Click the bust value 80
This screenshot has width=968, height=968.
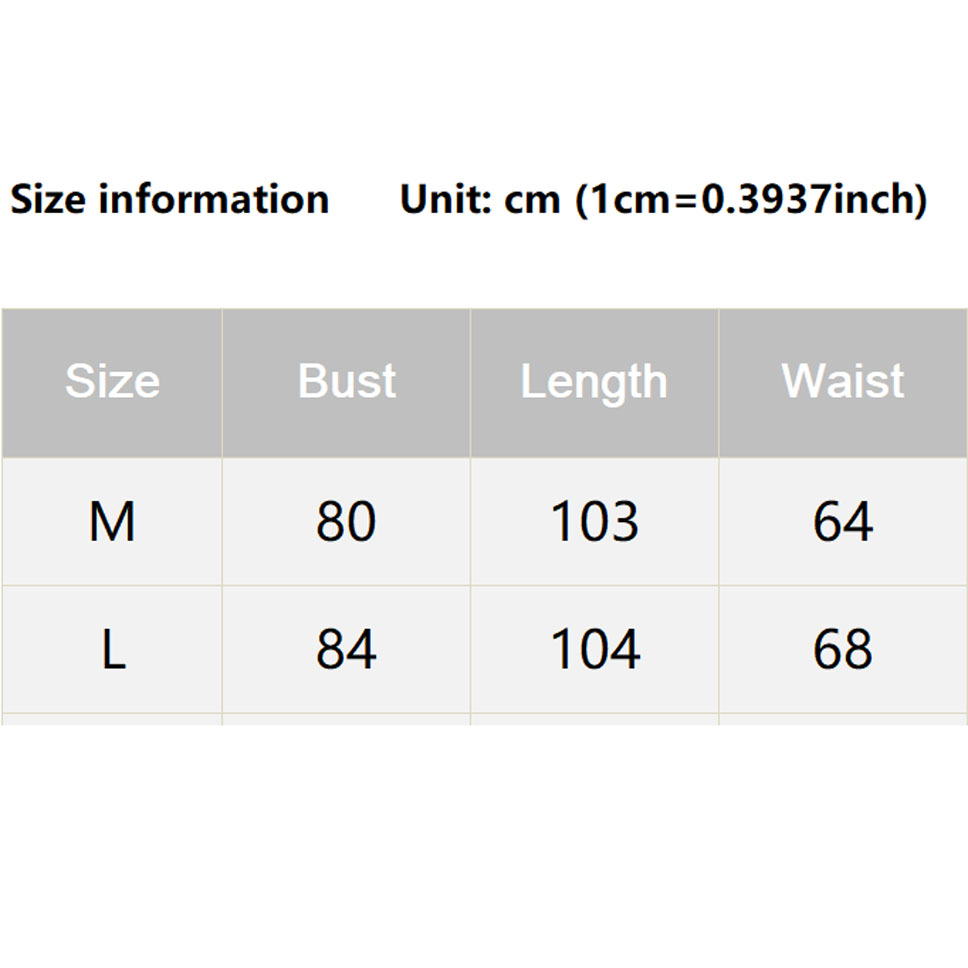[x=346, y=522]
